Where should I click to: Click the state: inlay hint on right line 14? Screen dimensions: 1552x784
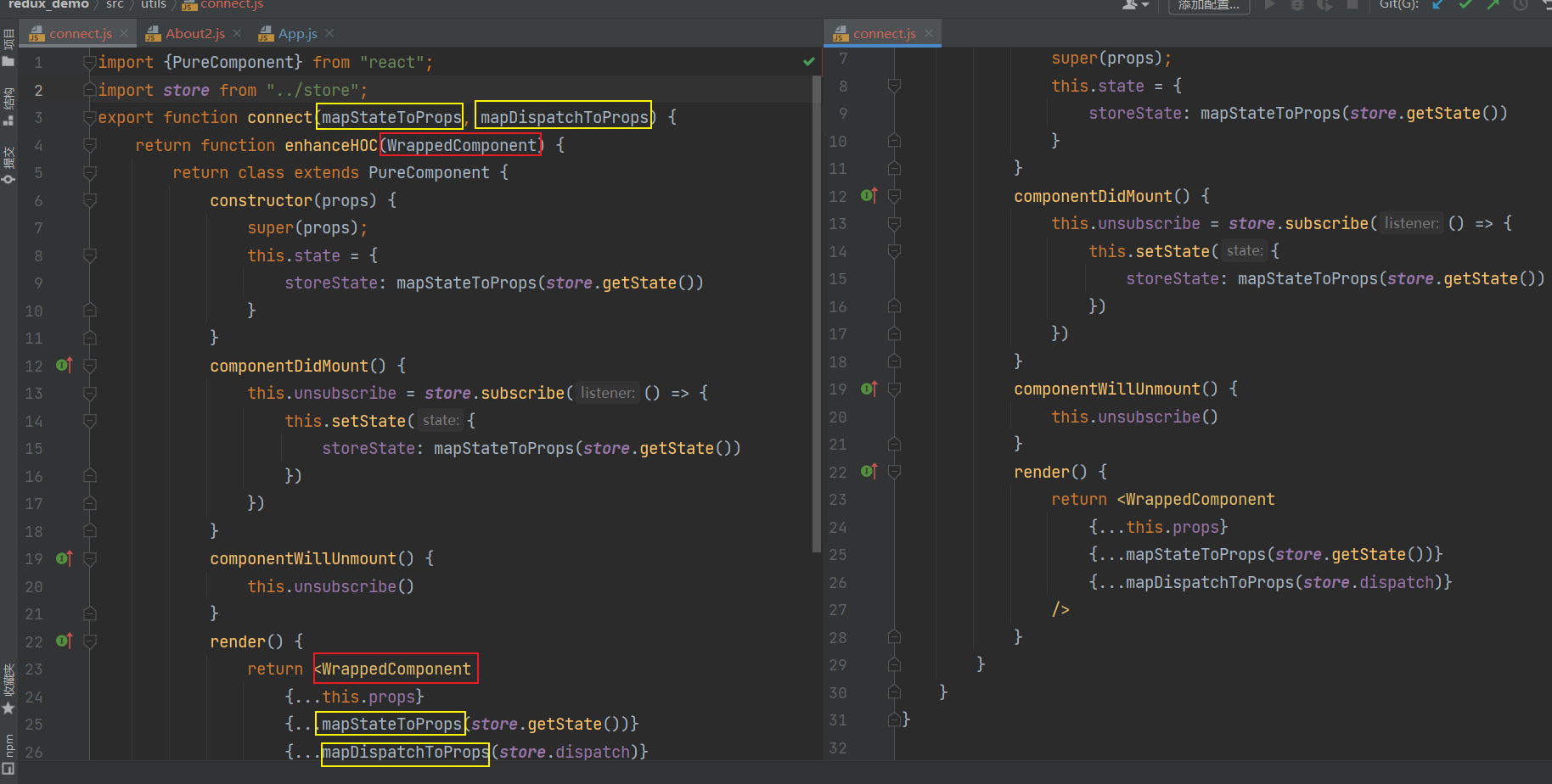coord(1245,250)
